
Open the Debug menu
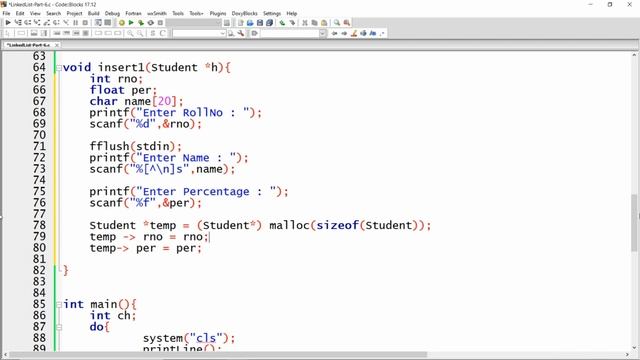tap(112, 13)
